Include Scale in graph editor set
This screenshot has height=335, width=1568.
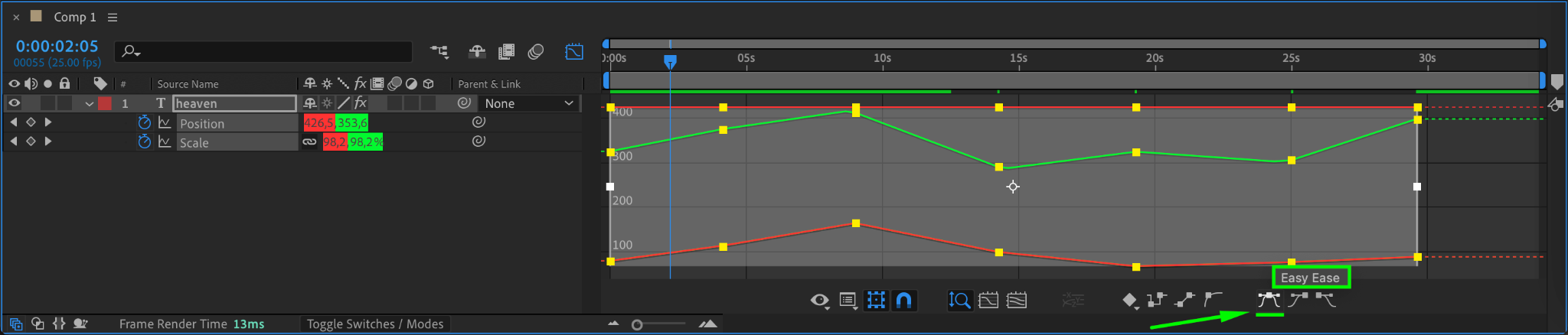[165, 141]
